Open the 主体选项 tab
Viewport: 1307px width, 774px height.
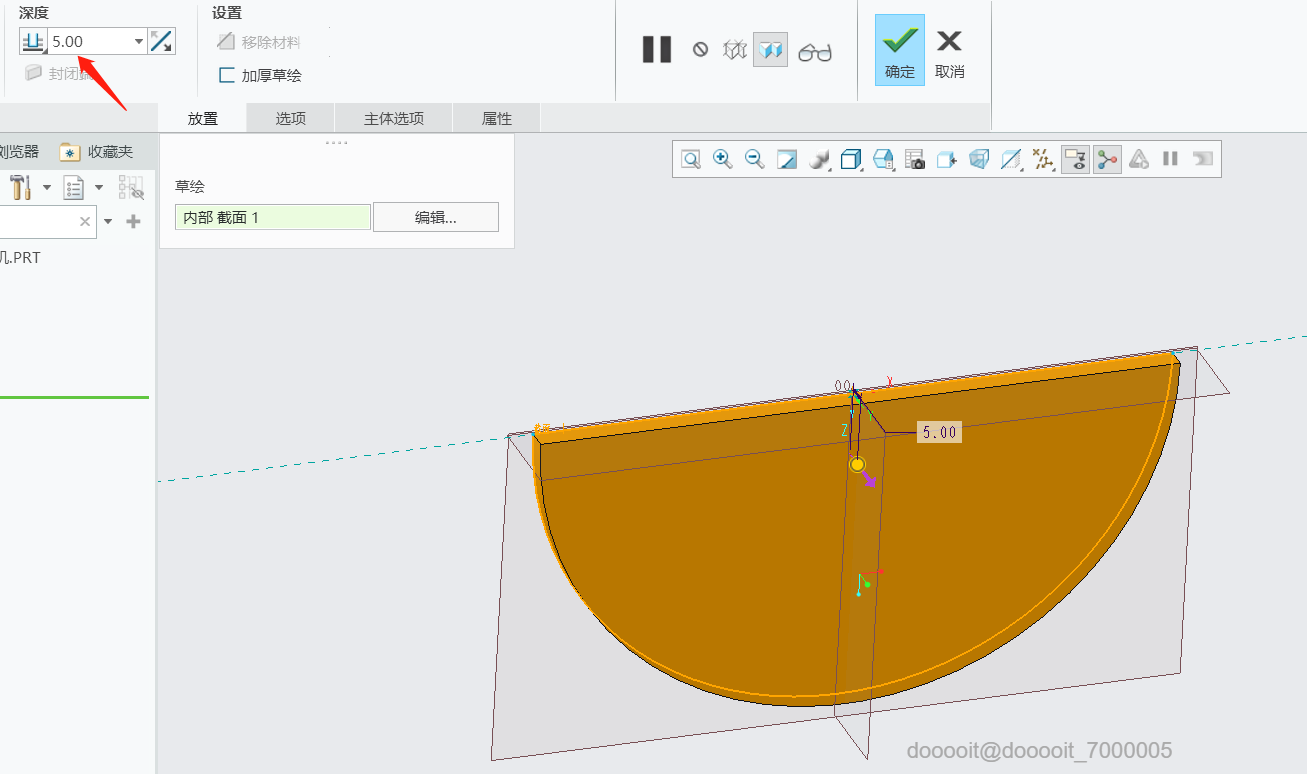coord(393,118)
